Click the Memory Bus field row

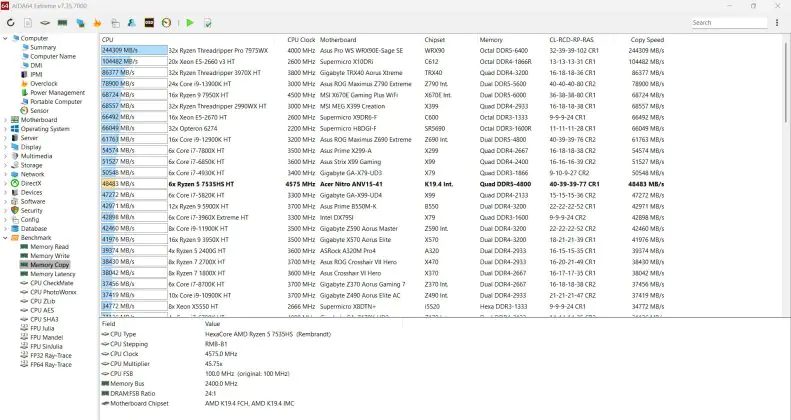170,384
